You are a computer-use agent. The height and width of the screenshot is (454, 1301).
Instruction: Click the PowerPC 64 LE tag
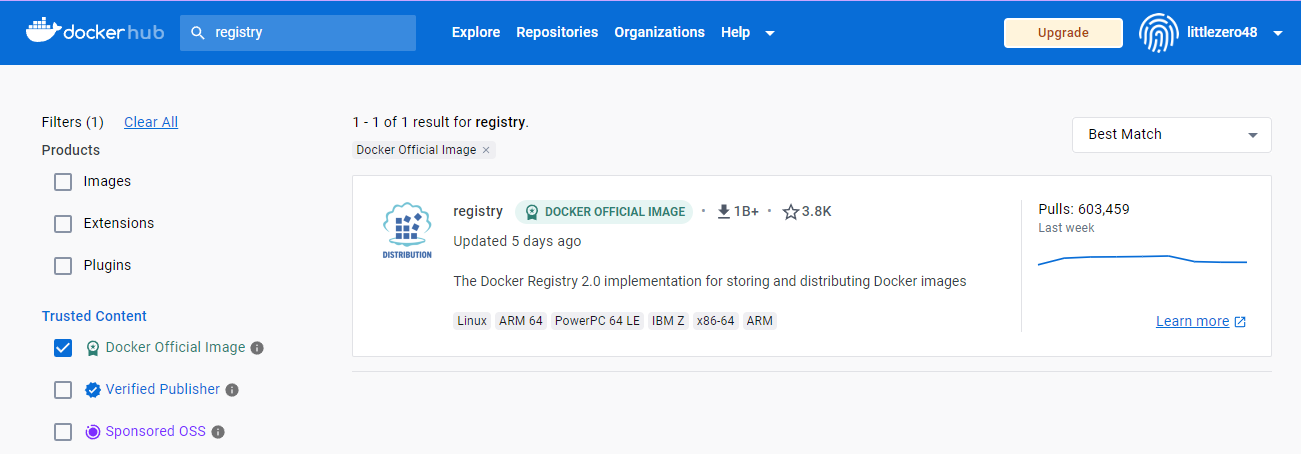(597, 321)
